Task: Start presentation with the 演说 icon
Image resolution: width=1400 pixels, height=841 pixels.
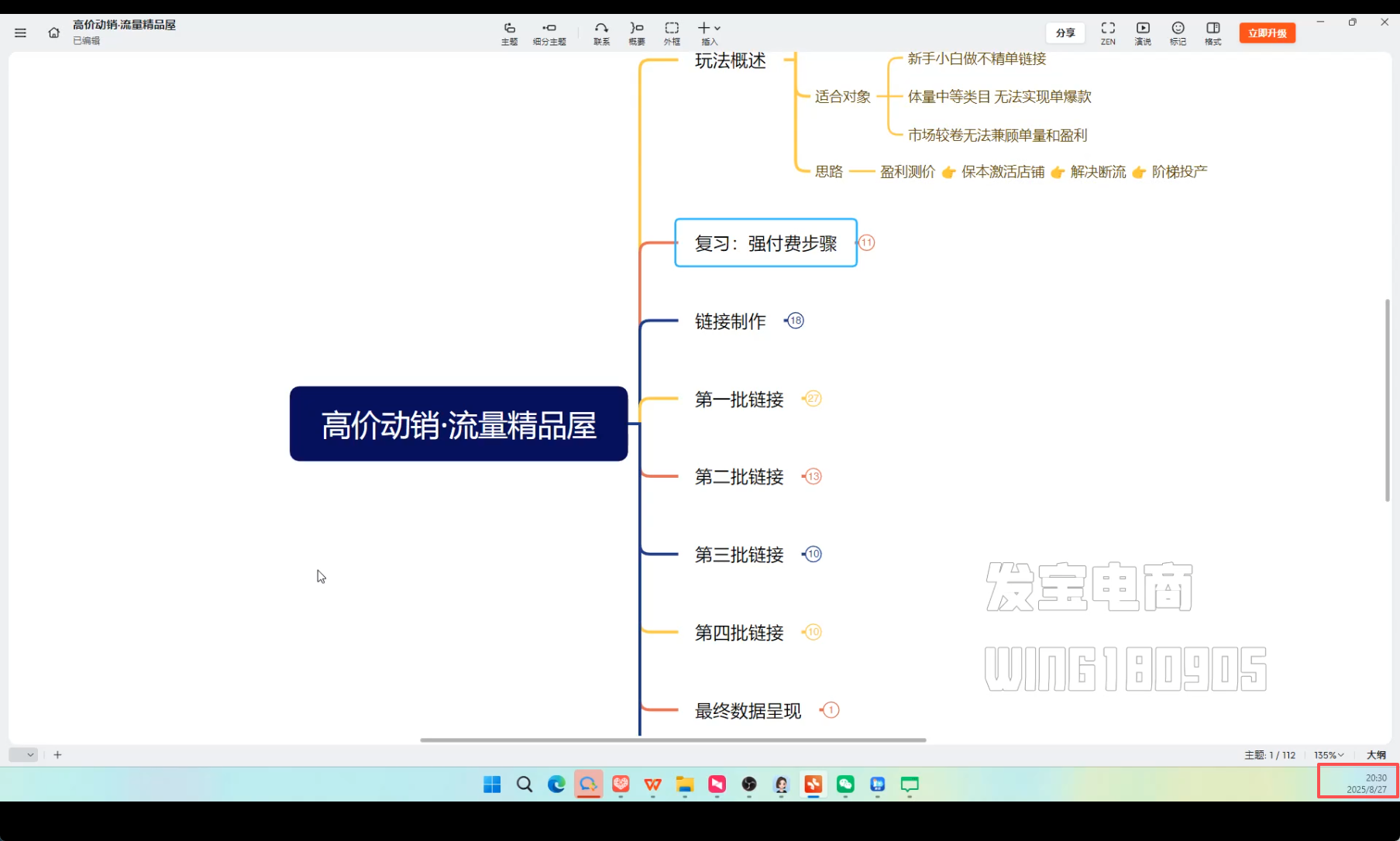Action: [1143, 33]
